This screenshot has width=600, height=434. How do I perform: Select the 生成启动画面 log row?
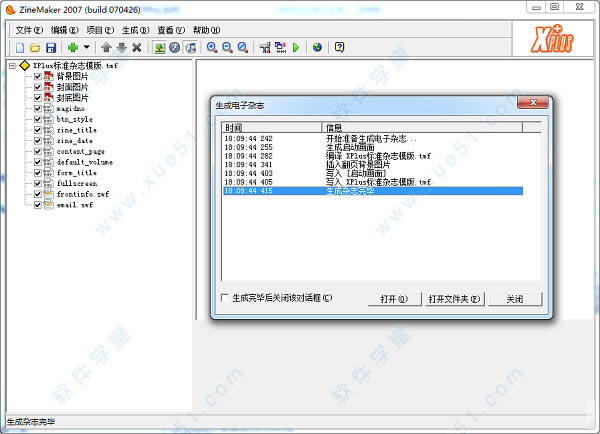click(x=373, y=147)
